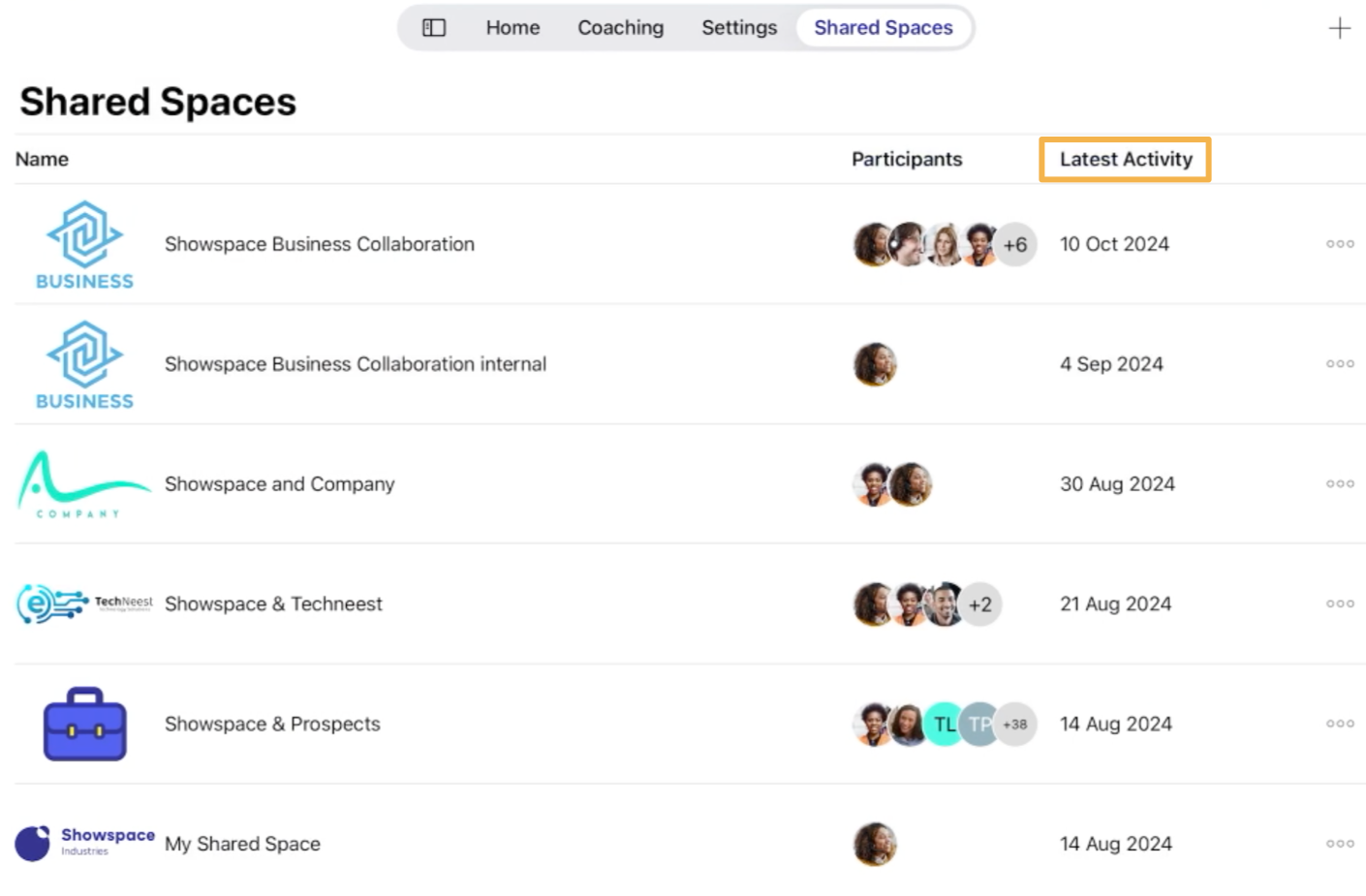
Task: Open the Coaching tab
Action: tap(620, 28)
